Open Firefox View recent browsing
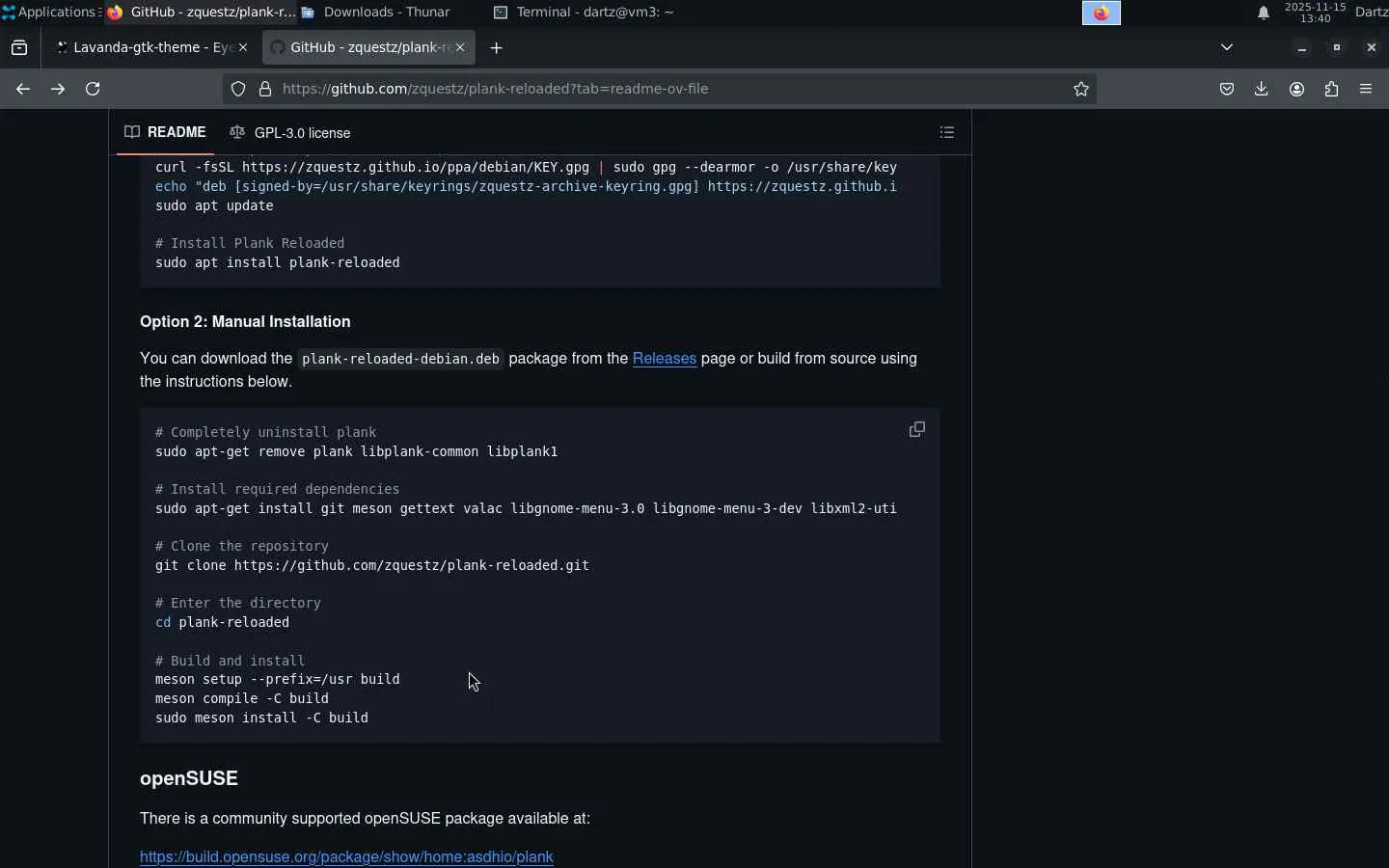The image size is (1389, 868). tap(19, 47)
